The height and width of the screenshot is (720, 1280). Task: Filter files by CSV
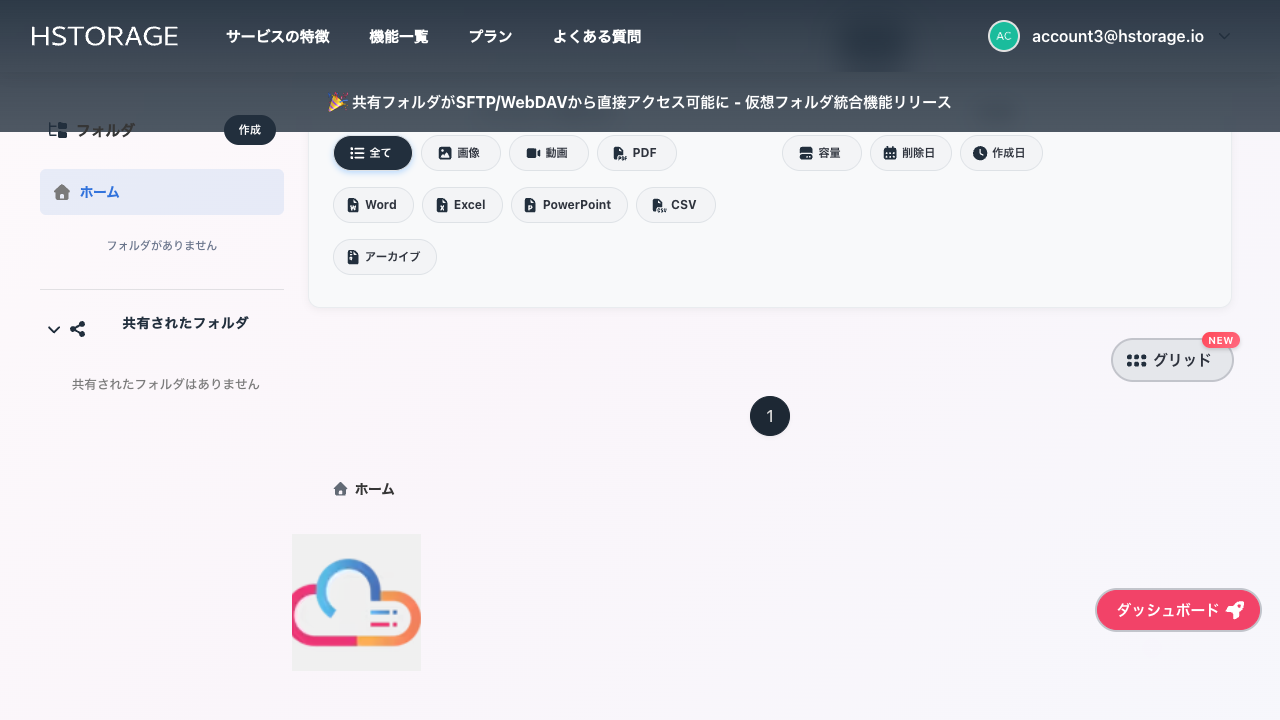(x=675, y=205)
